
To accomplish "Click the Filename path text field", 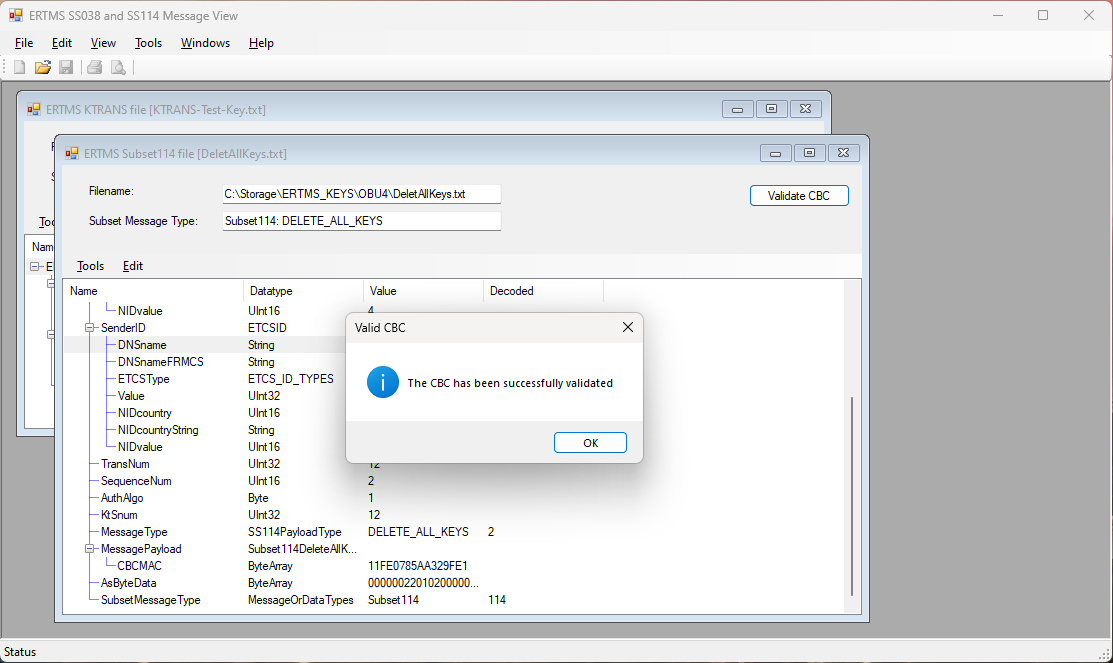I will (x=361, y=194).
